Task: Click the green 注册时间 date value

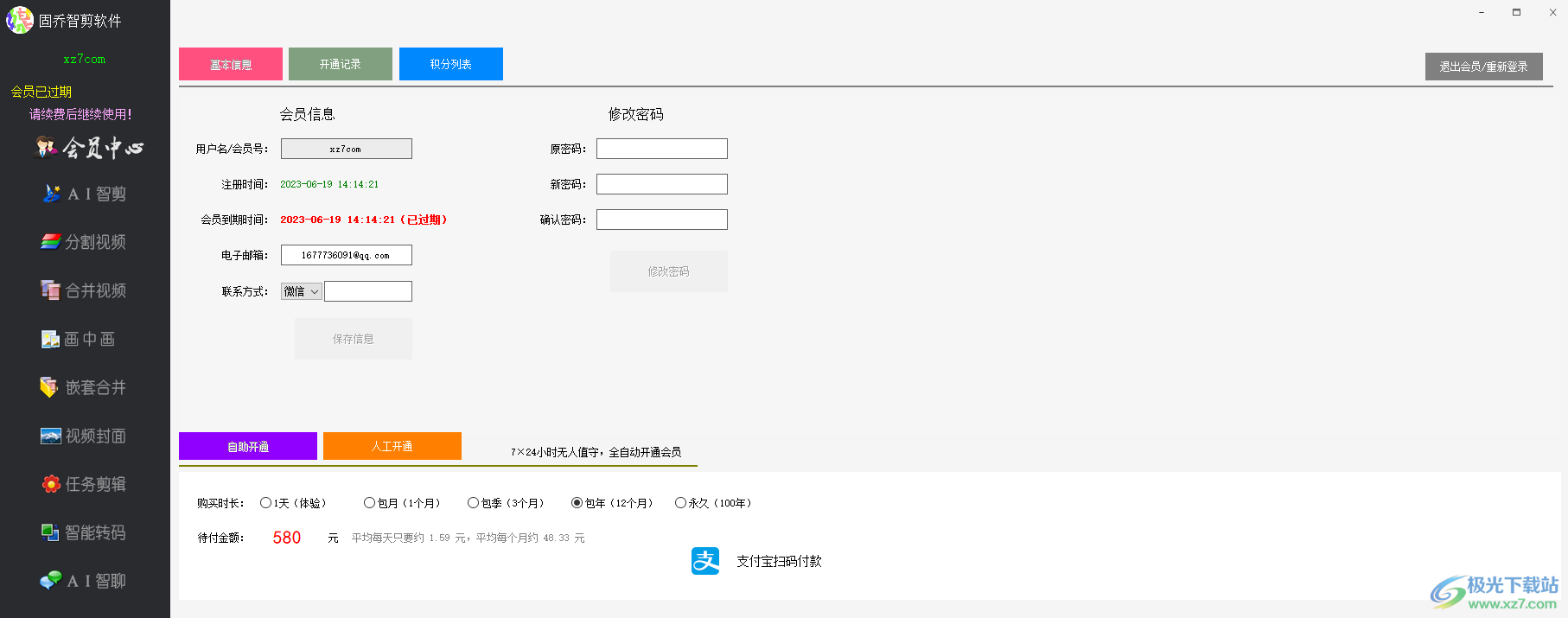Action: (329, 184)
